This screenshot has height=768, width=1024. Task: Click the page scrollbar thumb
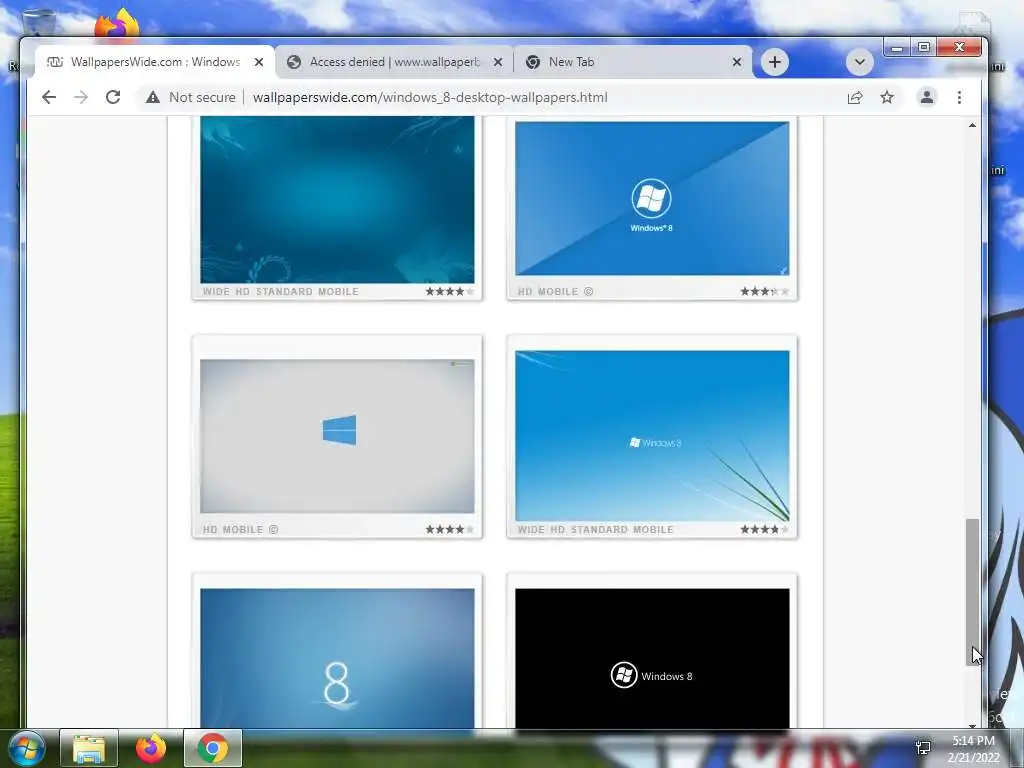972,592
